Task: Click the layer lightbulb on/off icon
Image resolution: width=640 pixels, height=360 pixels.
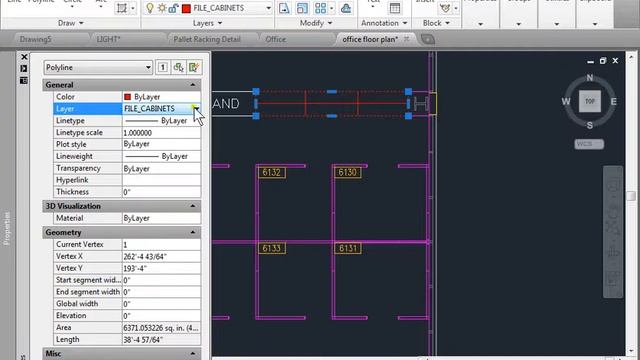Action: (x=150, y=8)
